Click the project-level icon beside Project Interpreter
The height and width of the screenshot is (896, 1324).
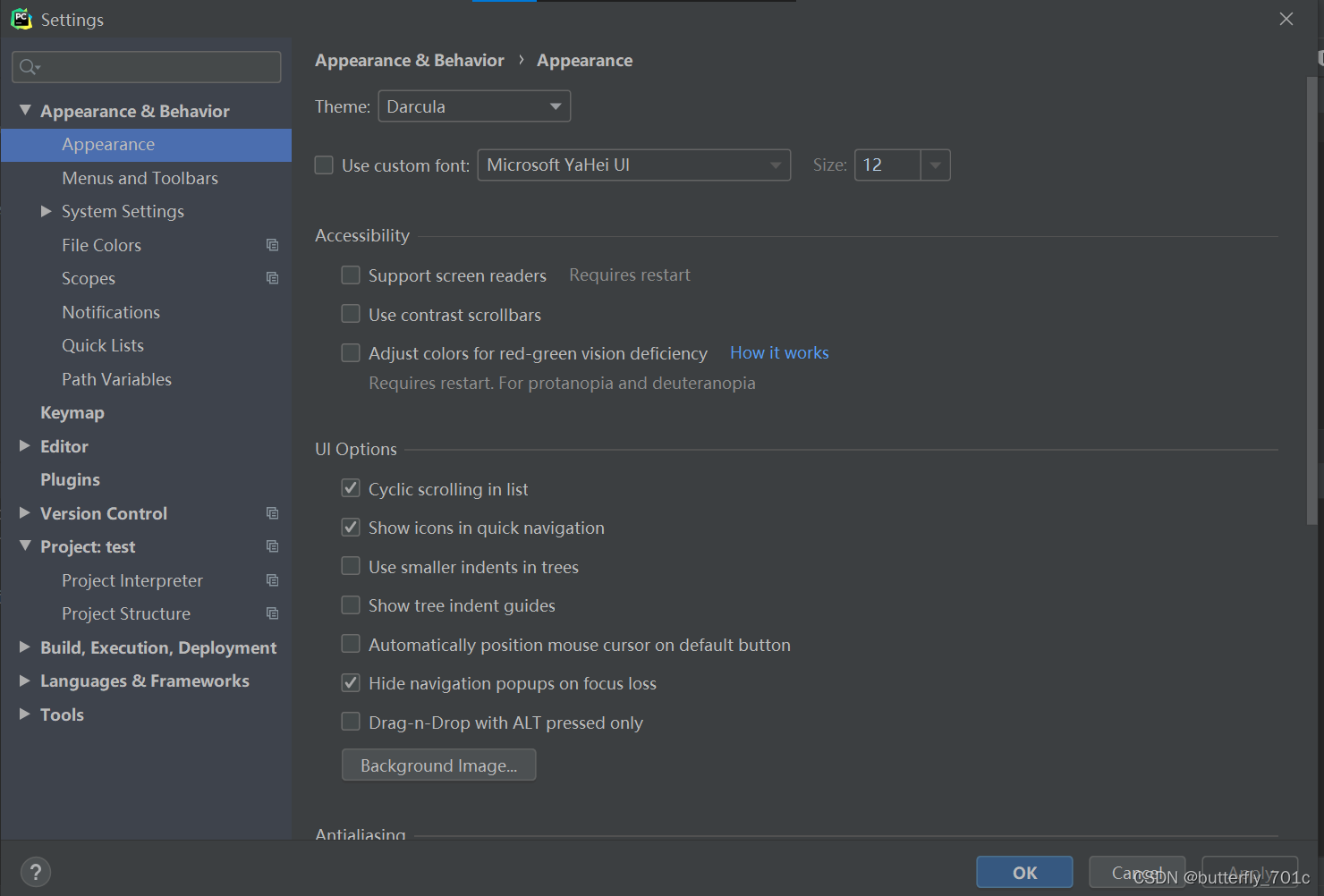point(272,580)
